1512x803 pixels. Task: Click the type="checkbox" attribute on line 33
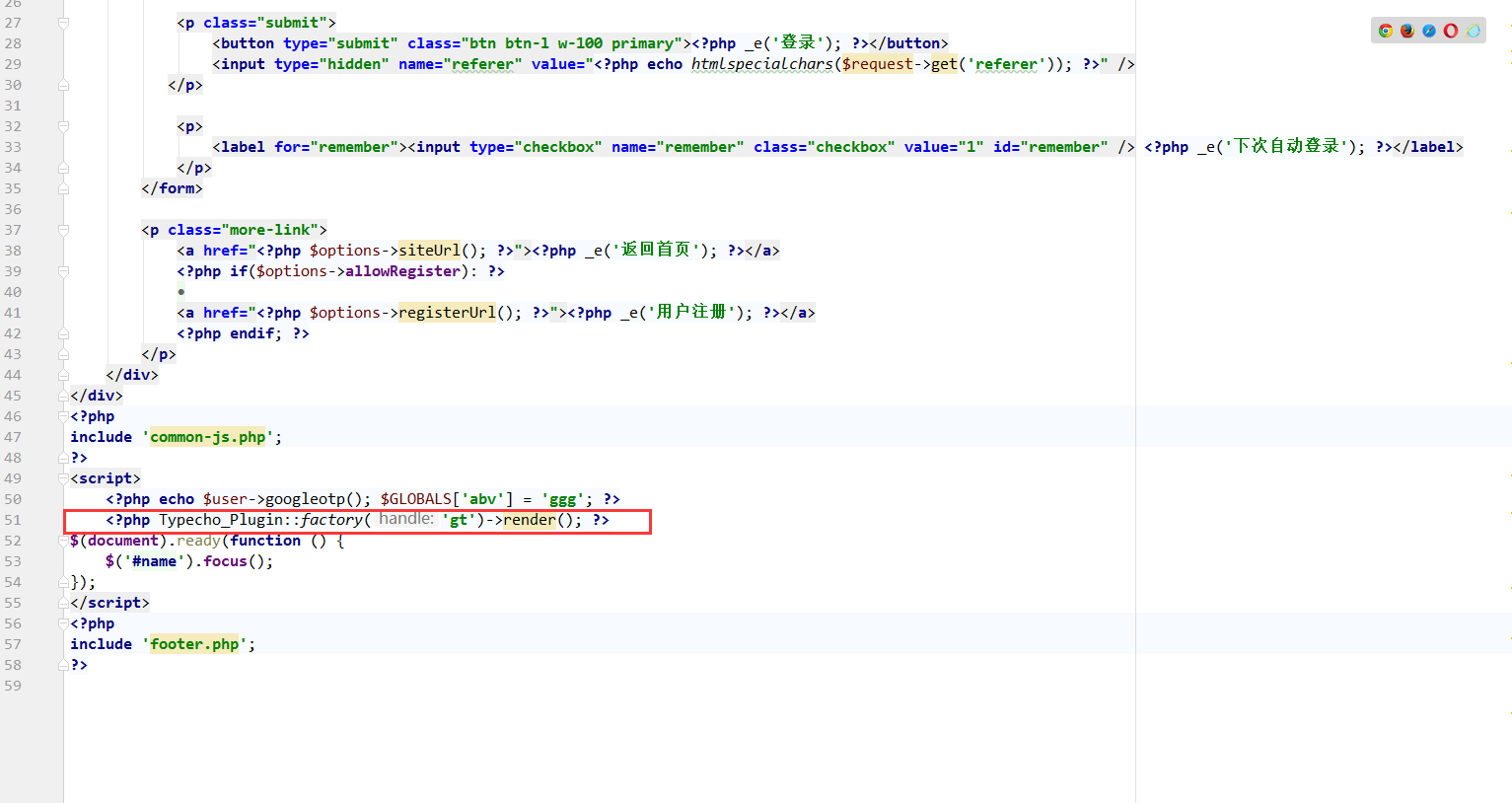click(x=536, y=147)
